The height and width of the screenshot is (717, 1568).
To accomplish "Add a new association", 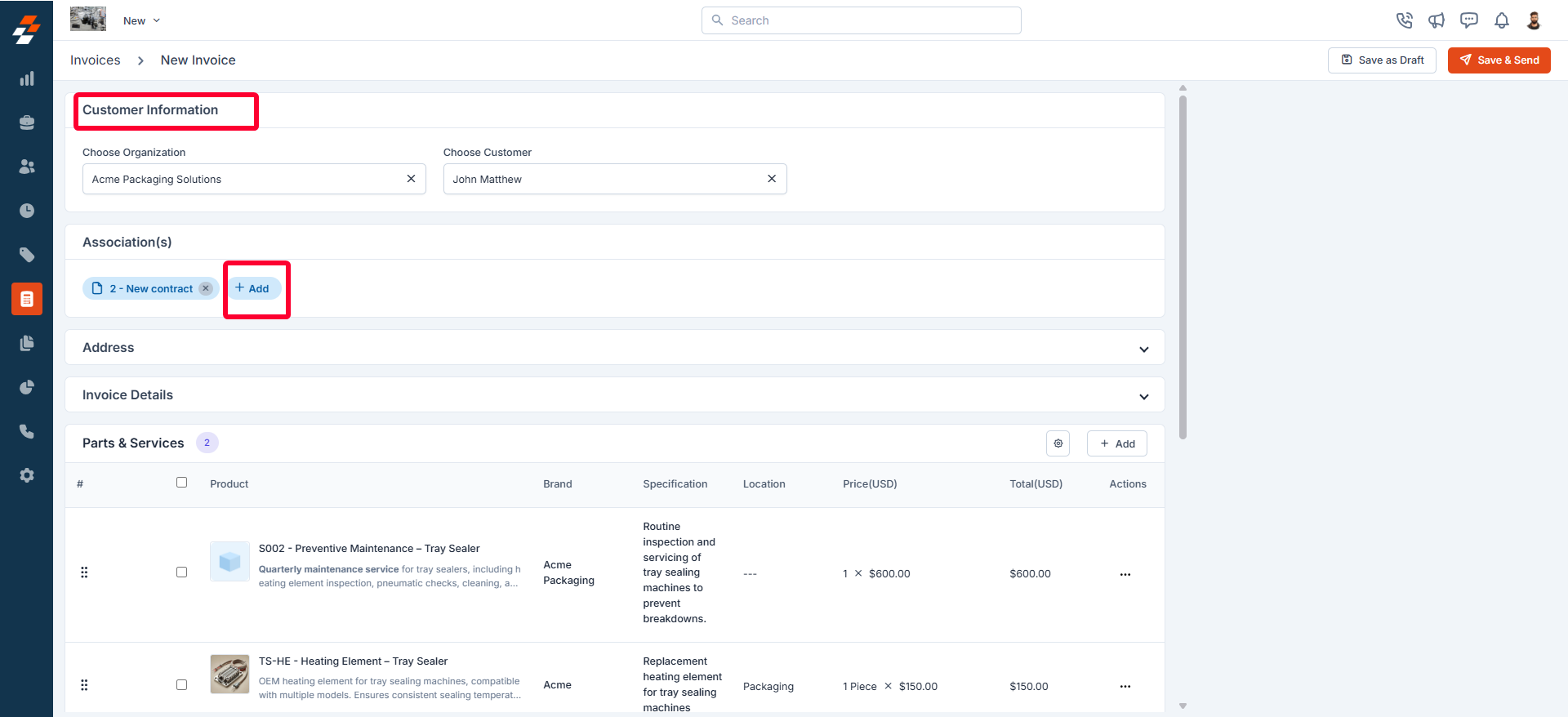I will click(254, 288).
